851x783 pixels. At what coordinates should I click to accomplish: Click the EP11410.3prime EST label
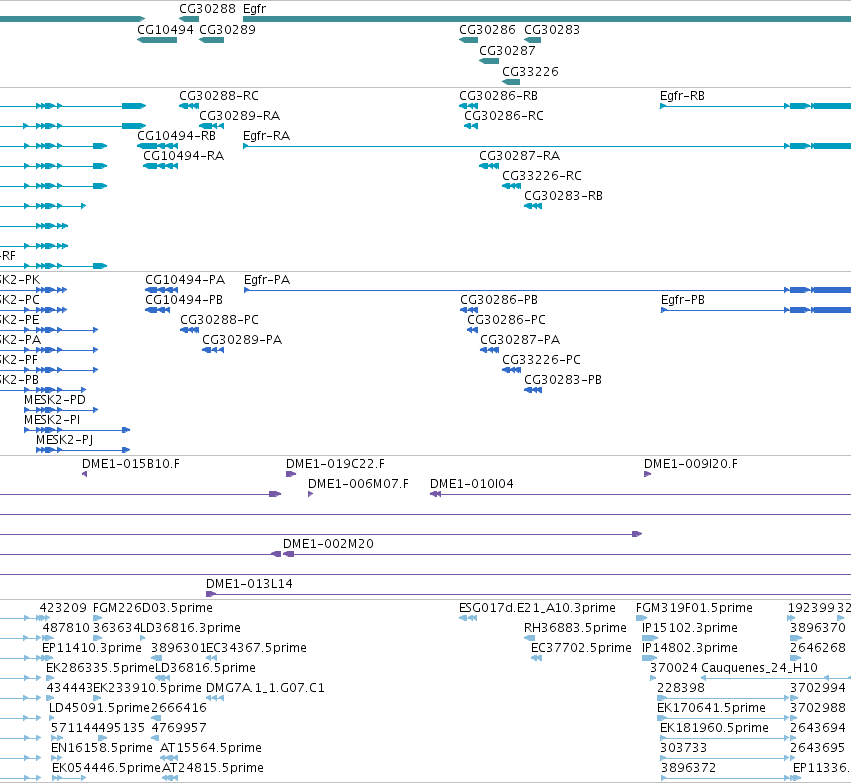[92, 648]
